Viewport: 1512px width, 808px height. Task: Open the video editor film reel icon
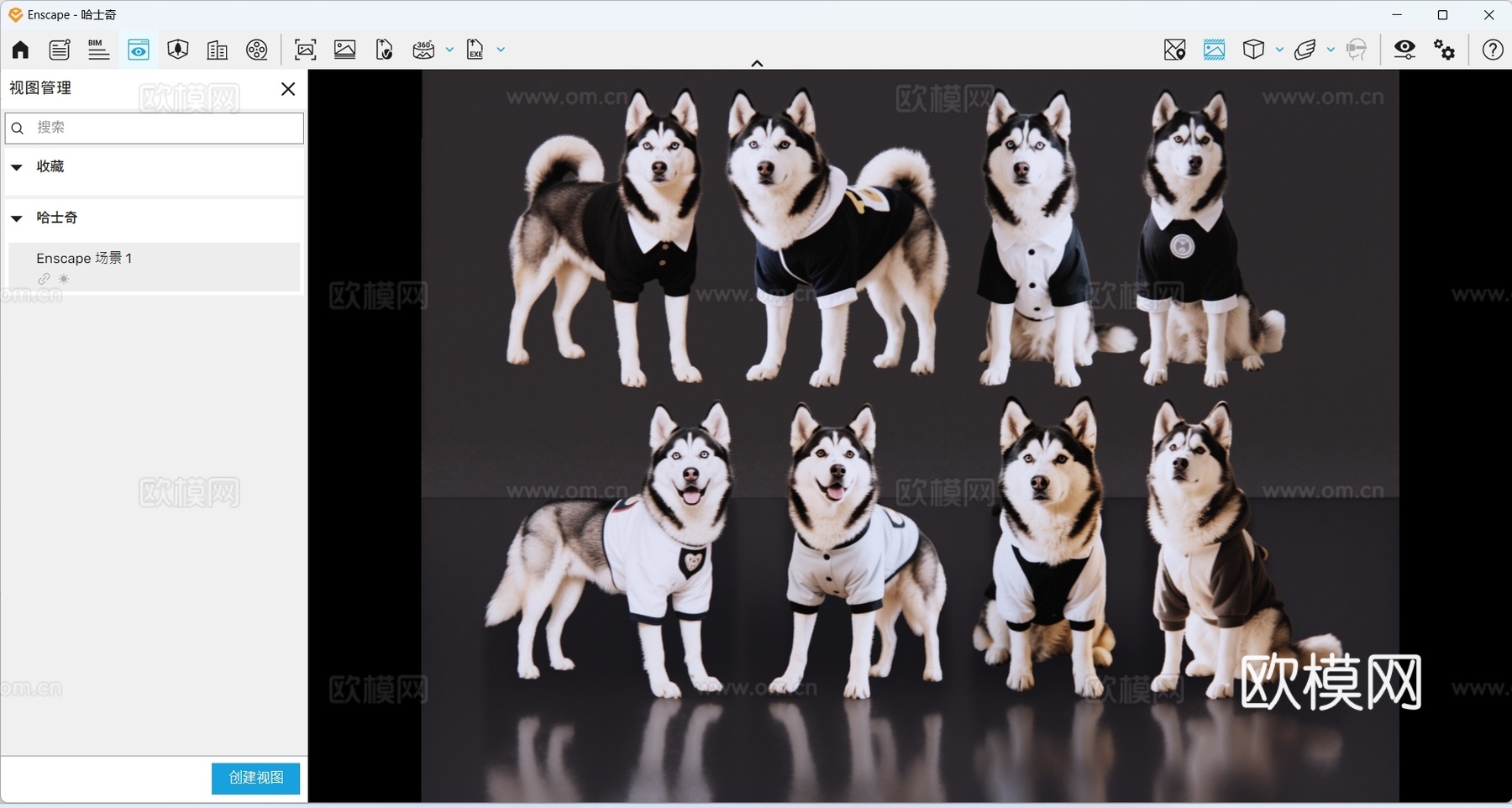coord(257,50)
